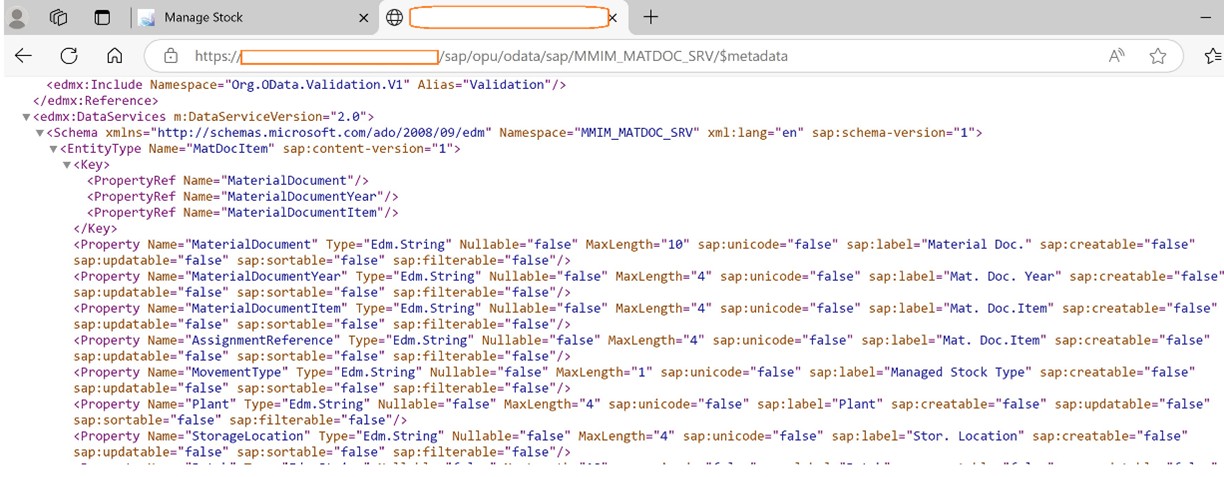1224x477 pixels.
Task: Click m:DataServiceVersion="2.0" attribute
Action: click(x=270, y=117)
